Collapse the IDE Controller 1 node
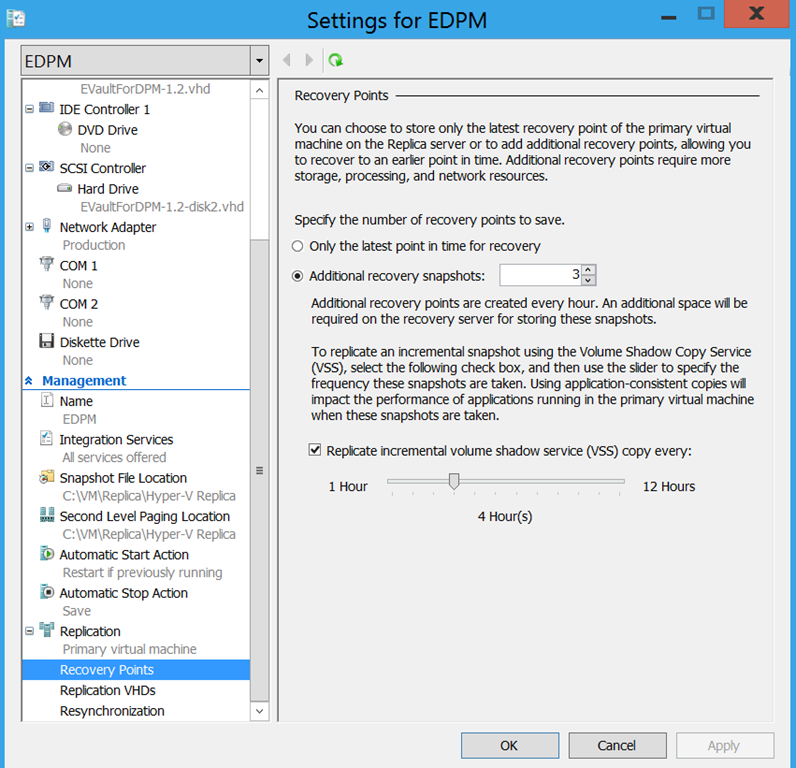This screenshot has width=796, height=768. pyautogui.click(x=29, y=109)
